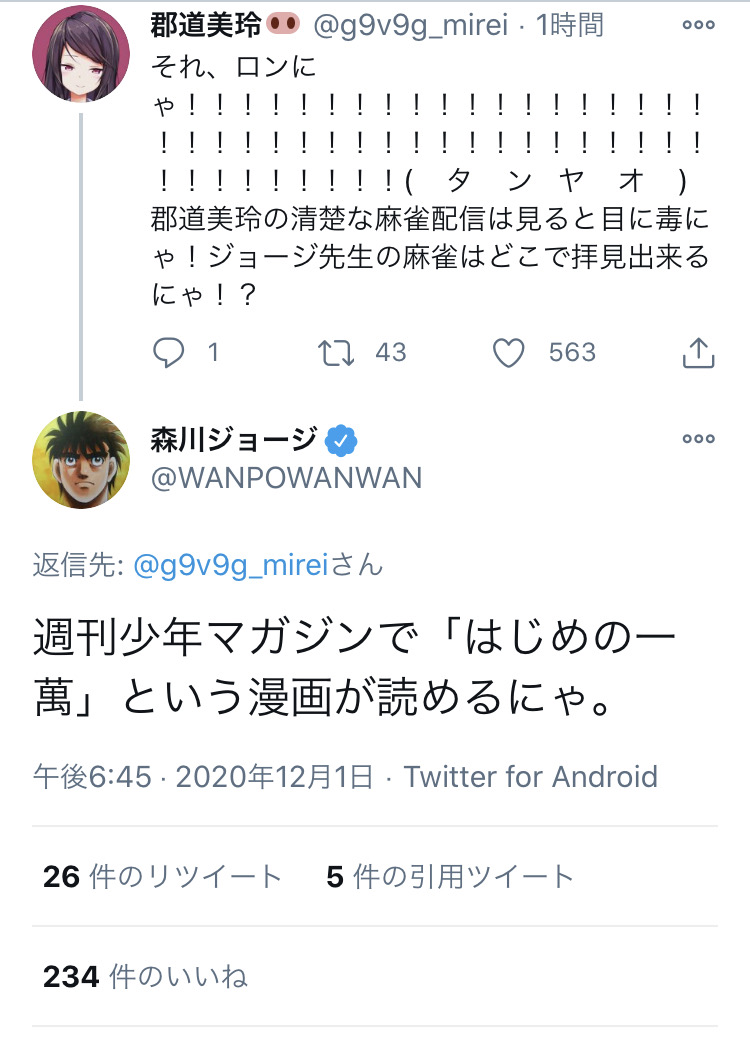Open the @g9v9g_mirei reply-to link

231,565
